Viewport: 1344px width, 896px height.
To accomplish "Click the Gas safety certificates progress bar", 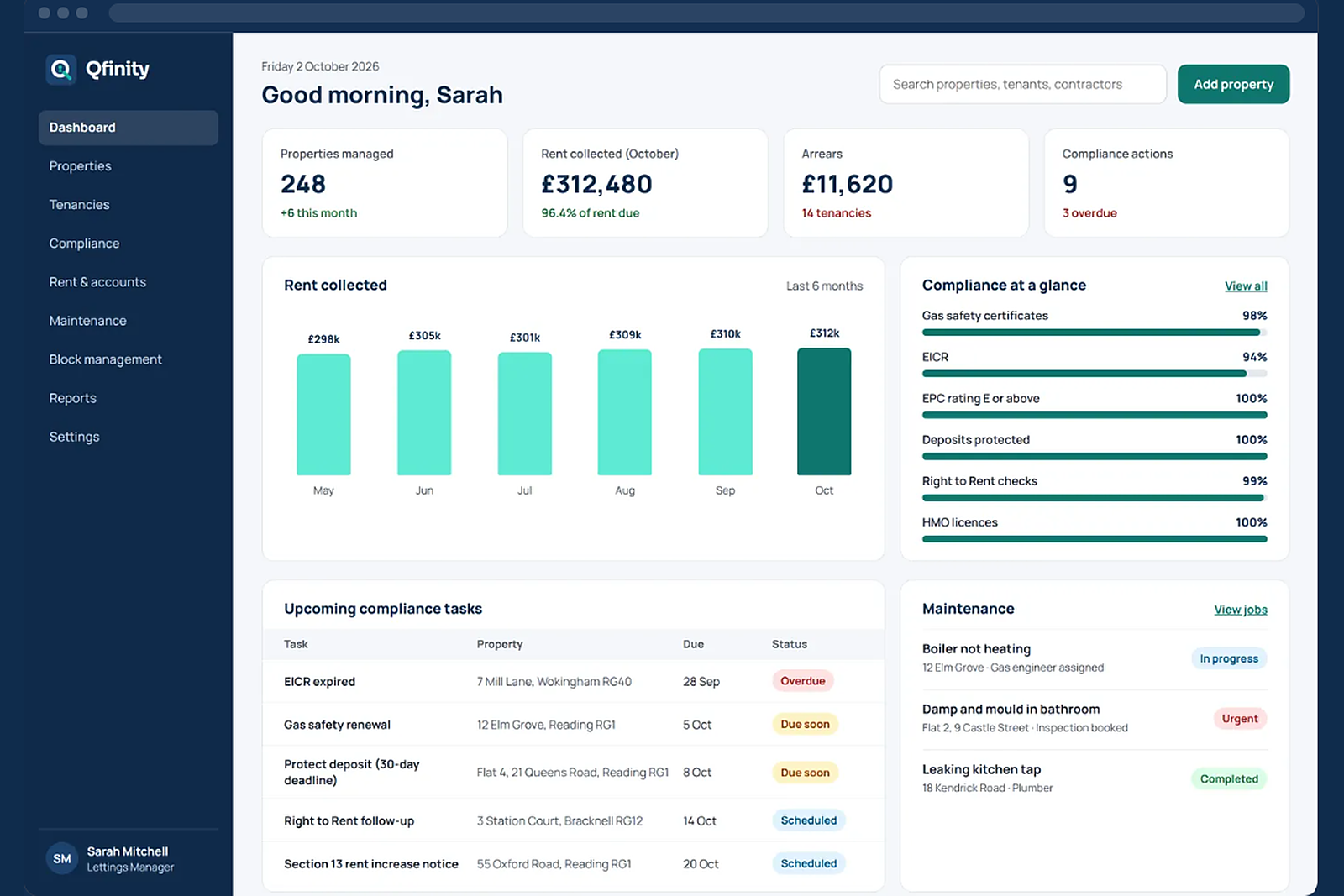I will click(x=1095, y=333).
